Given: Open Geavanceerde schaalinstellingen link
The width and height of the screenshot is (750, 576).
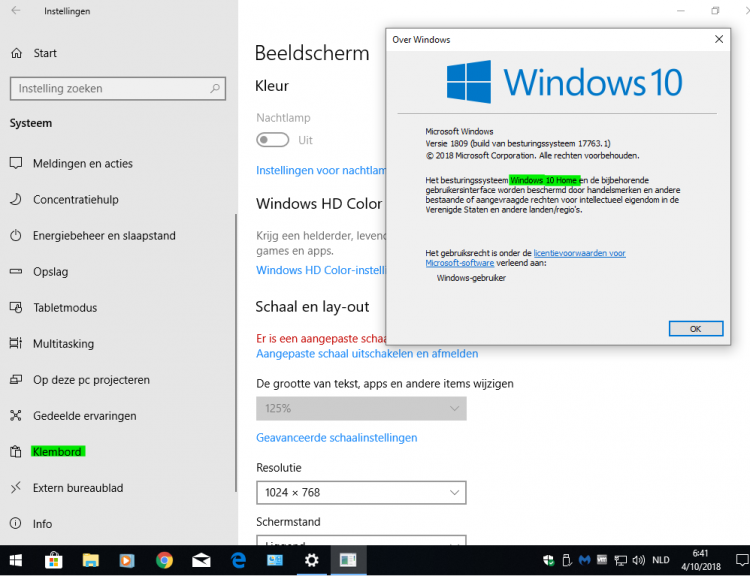Looking at the screenshot, I should tap(336, 437).
